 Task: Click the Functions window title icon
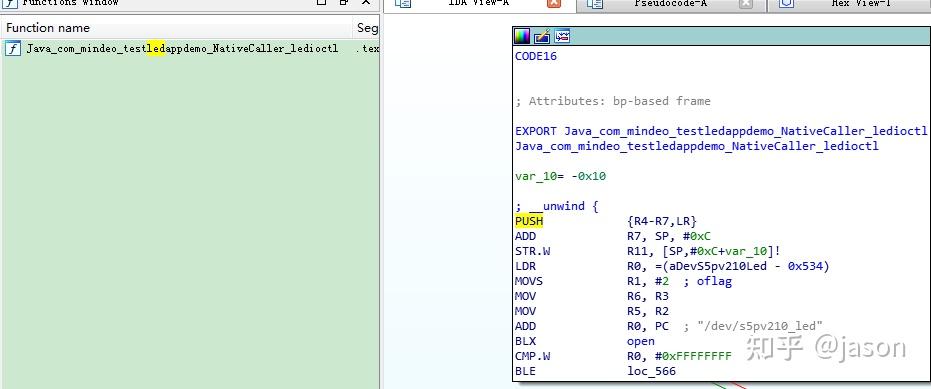click(x=10, y=3)
